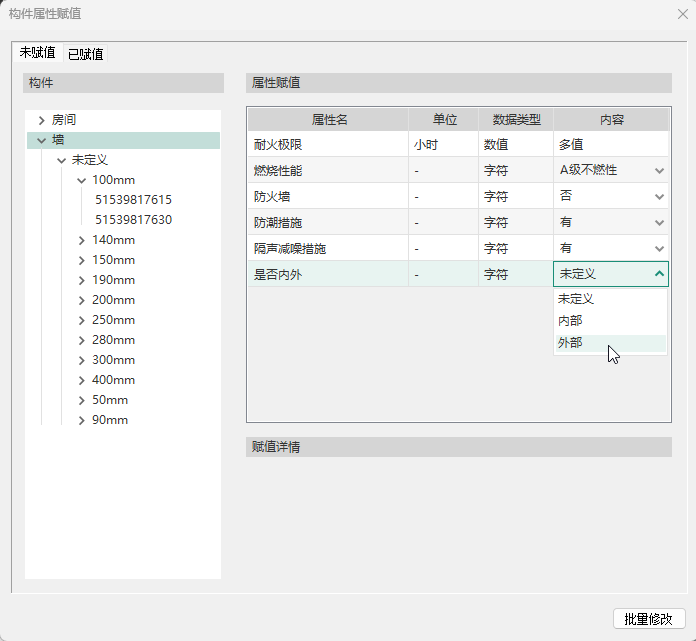
Task: Open the 防潮措施 value dropdown
Action: 659,222
